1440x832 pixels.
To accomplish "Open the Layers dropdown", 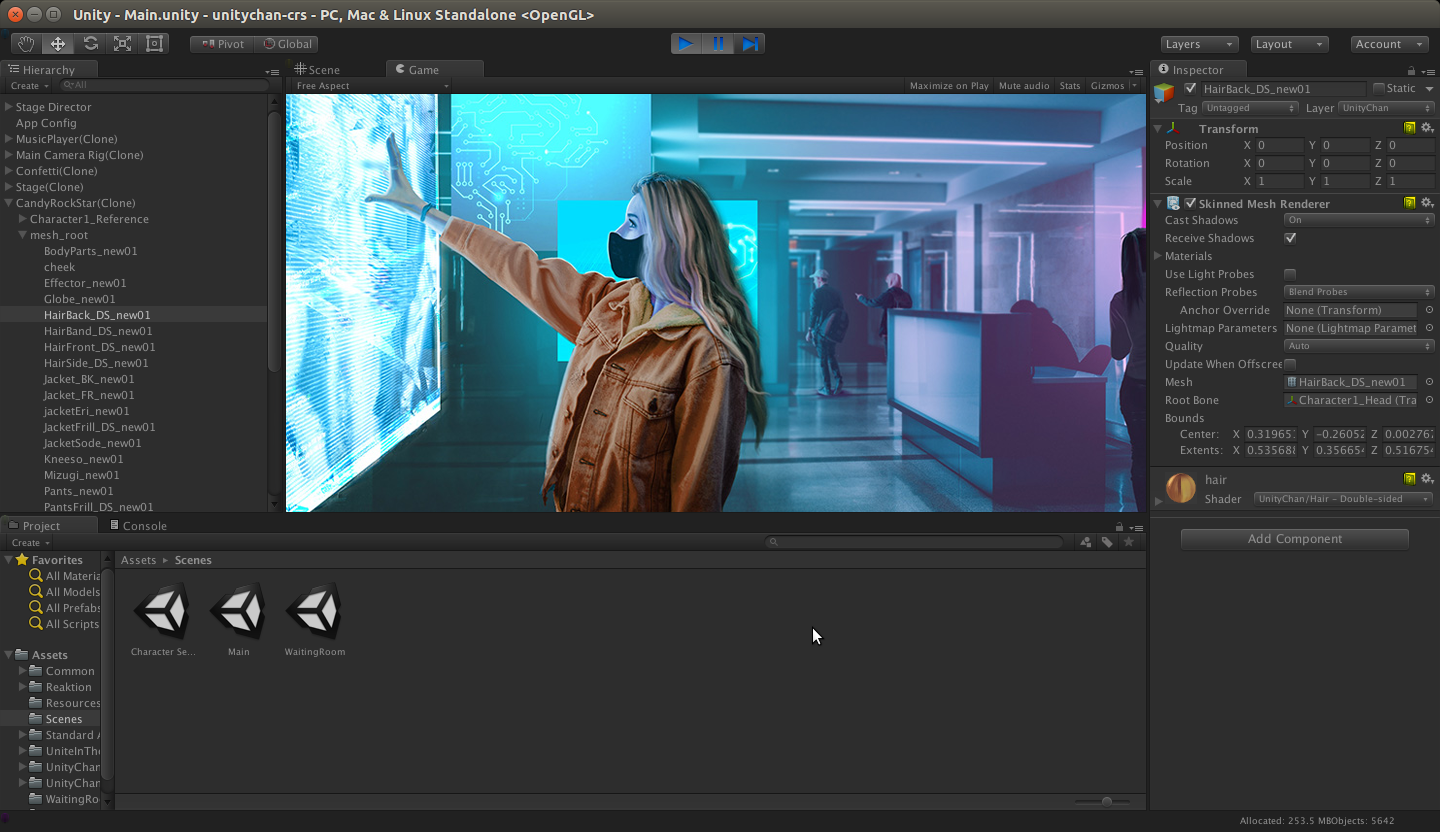I will tap(1199, 44).
